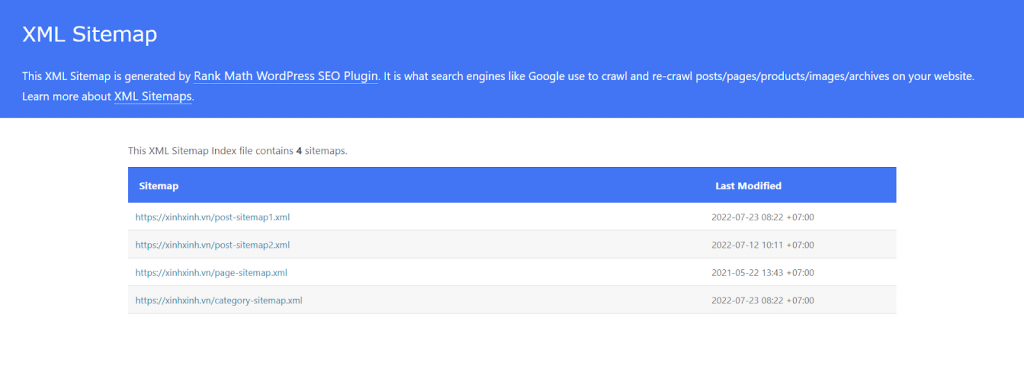Follow the XML Sitemaps learn more link
This screenshot has width=1024, height=366.
[153, 97]
